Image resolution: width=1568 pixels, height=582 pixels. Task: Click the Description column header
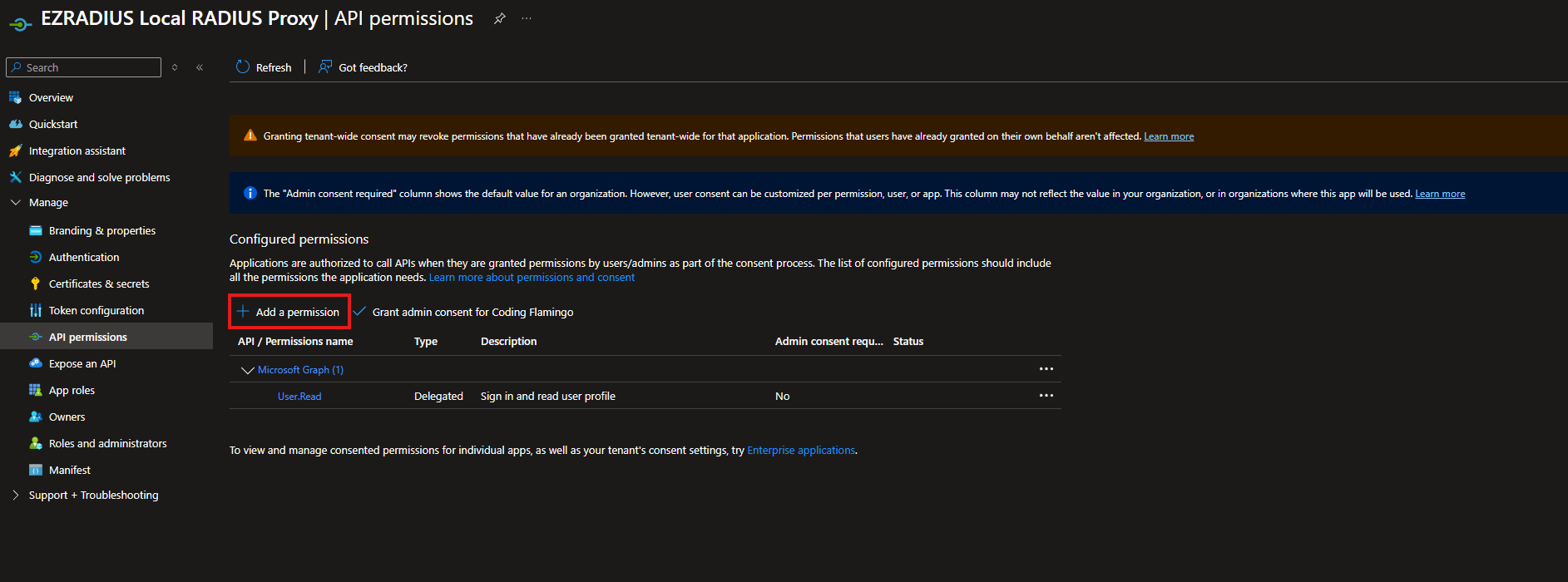coord(508,342)
